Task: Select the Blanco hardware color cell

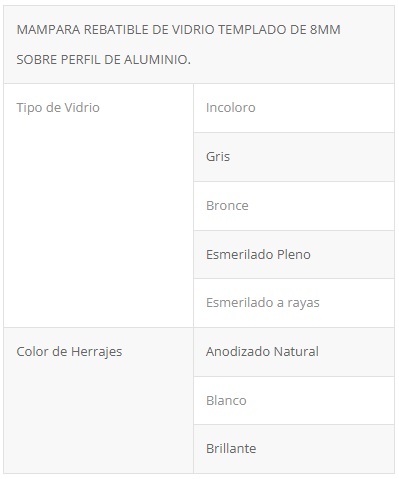Action: 294,400
